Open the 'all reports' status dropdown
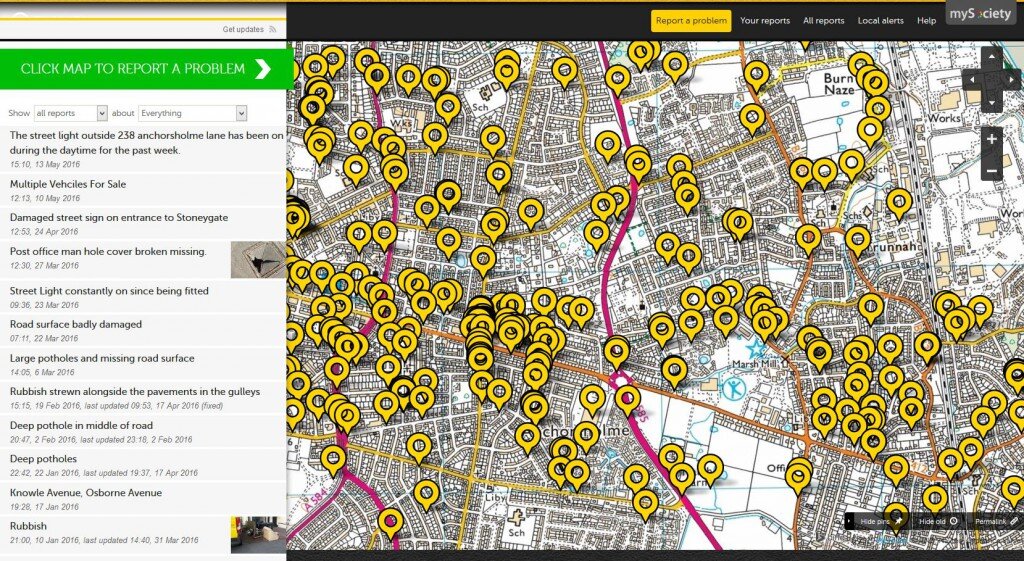Image resolution: width=1024 pixels, height=561 pixels. 70,114
